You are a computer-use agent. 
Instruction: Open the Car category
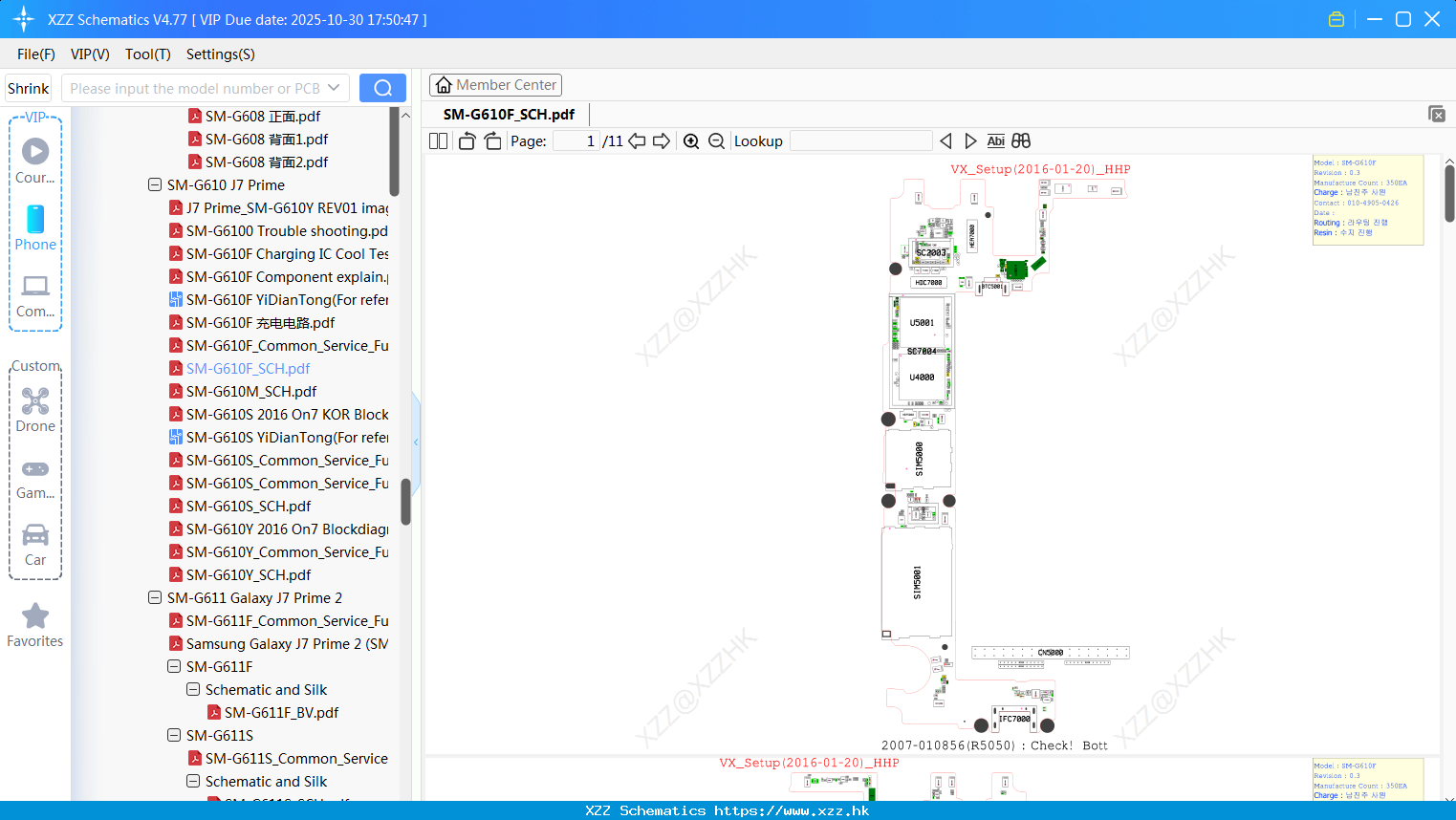point(35,545)
